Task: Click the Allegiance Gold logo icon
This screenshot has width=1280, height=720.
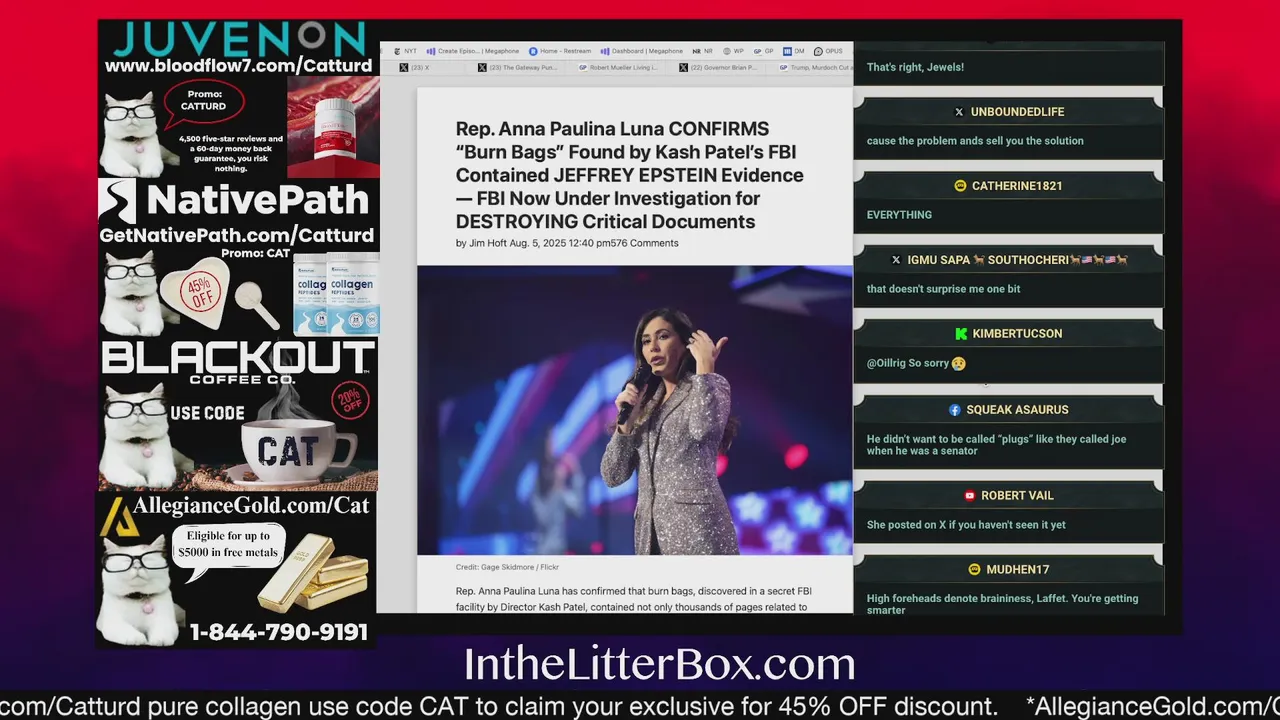Action: [118, 517]
